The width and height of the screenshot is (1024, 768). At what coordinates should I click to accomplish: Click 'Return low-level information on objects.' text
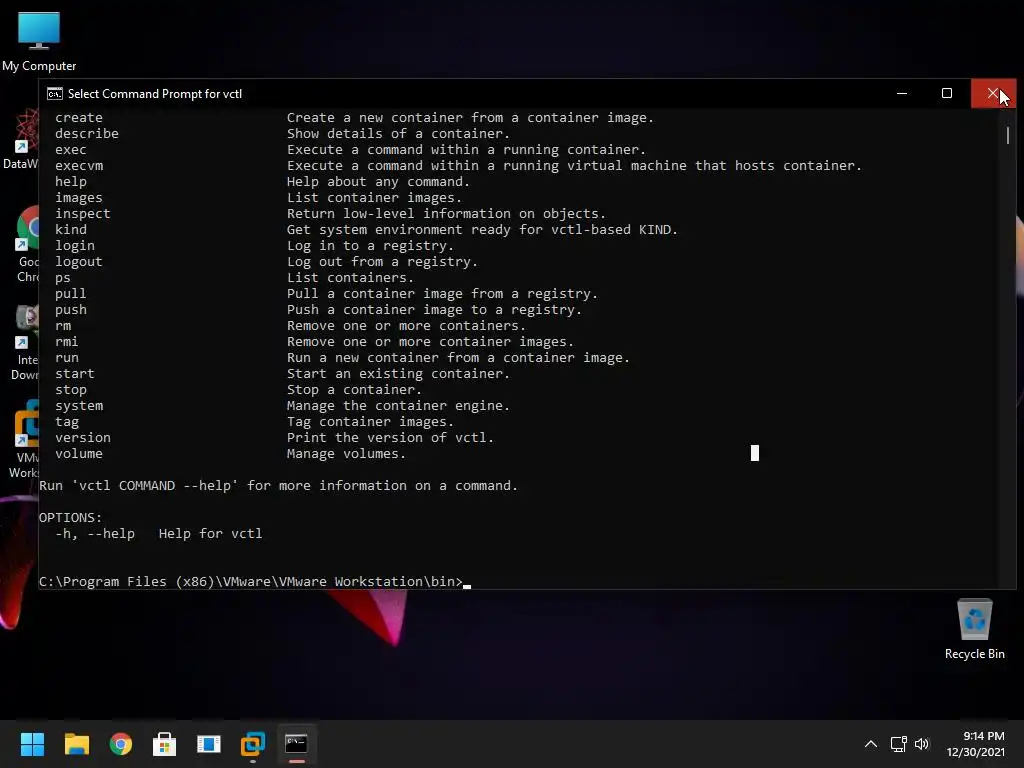pyautogui.click(x=447, y=214)
